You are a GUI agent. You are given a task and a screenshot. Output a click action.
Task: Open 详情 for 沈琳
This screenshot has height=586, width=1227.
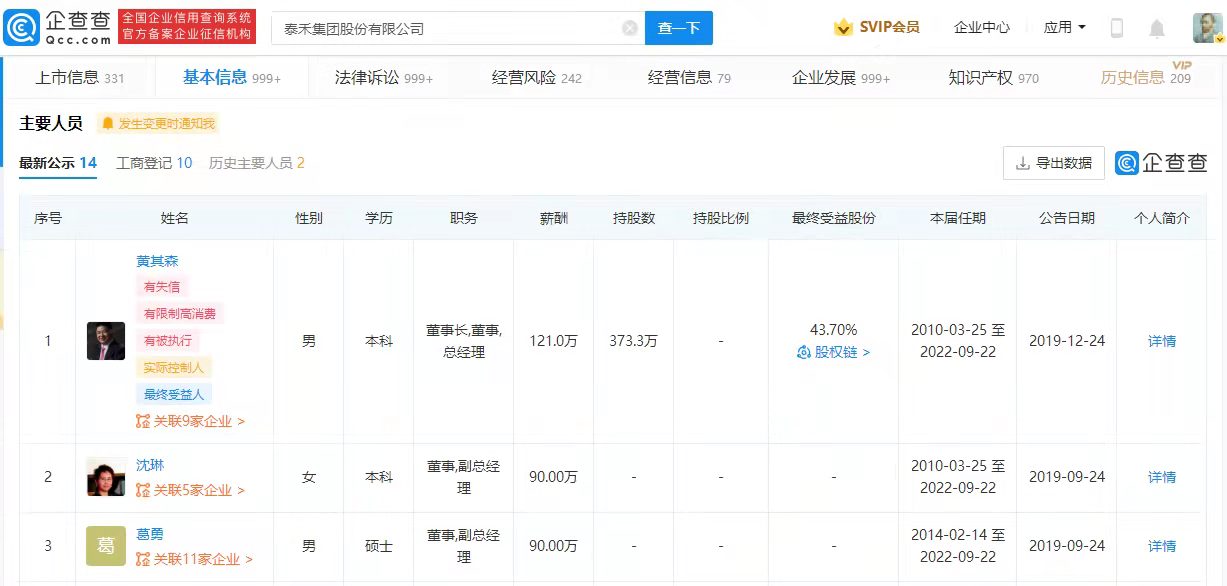[x=1162, y=477]
